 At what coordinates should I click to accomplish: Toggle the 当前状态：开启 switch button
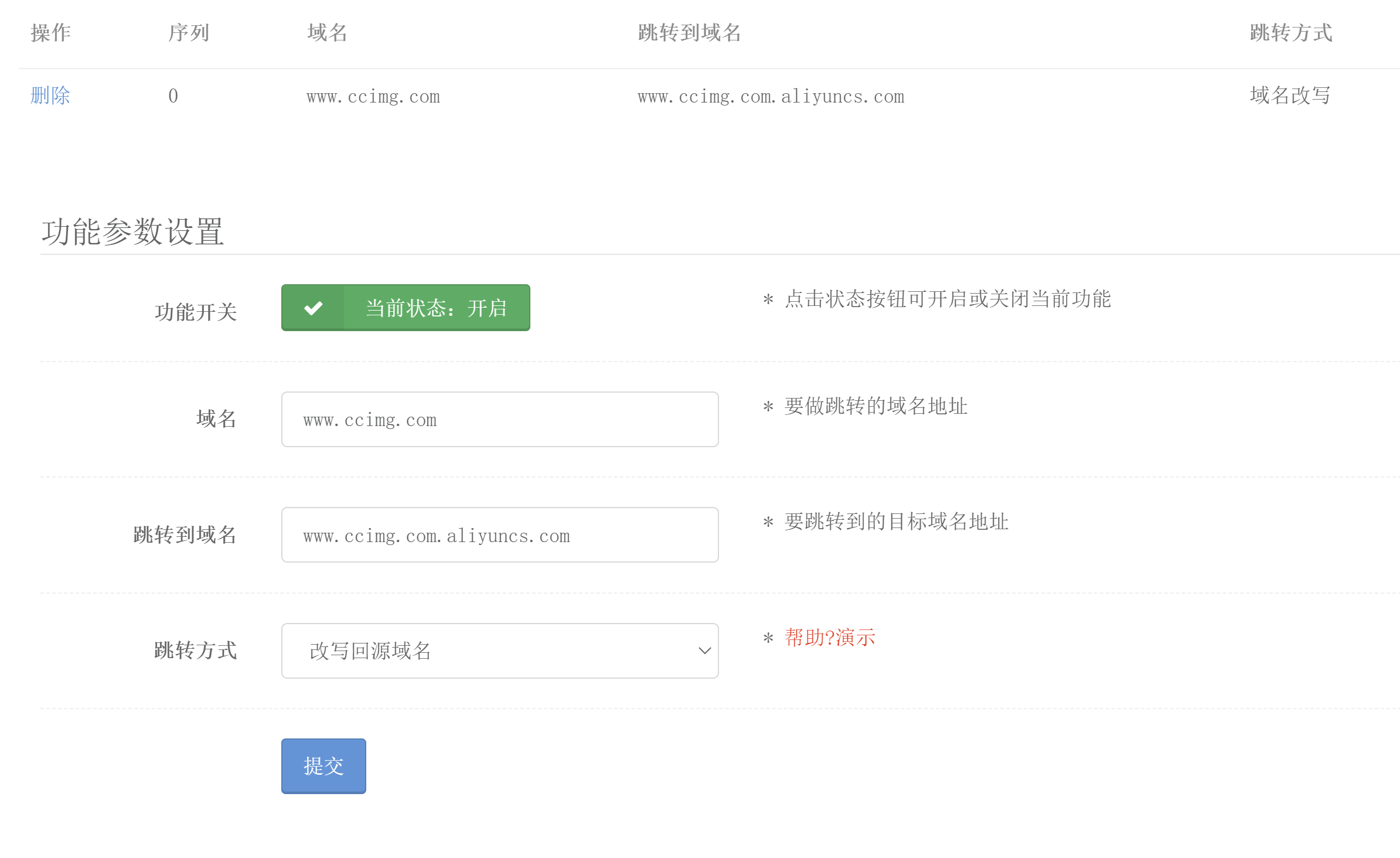406,308
